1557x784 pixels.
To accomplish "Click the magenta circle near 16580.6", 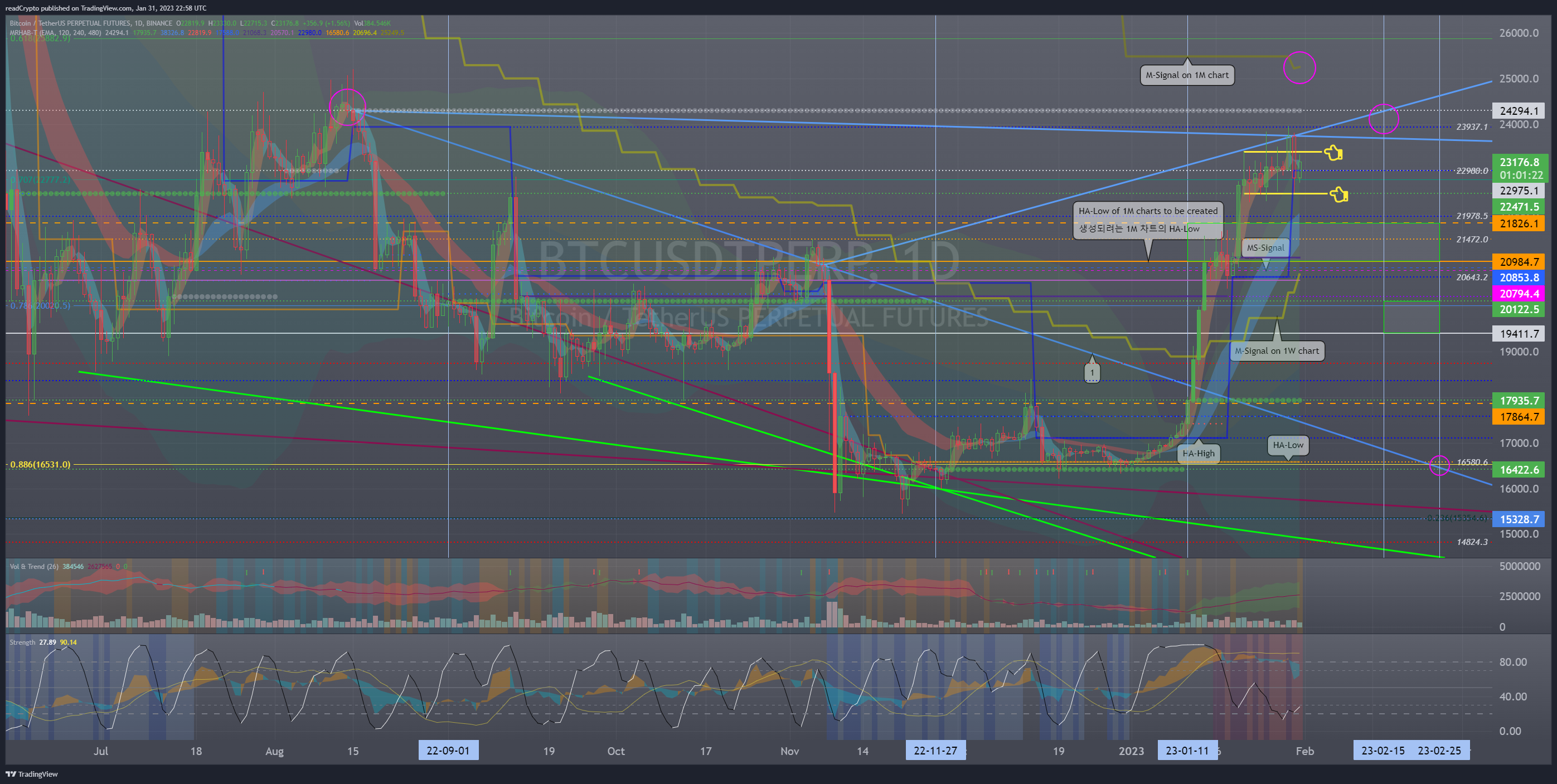I will (x=1439, y=465).
